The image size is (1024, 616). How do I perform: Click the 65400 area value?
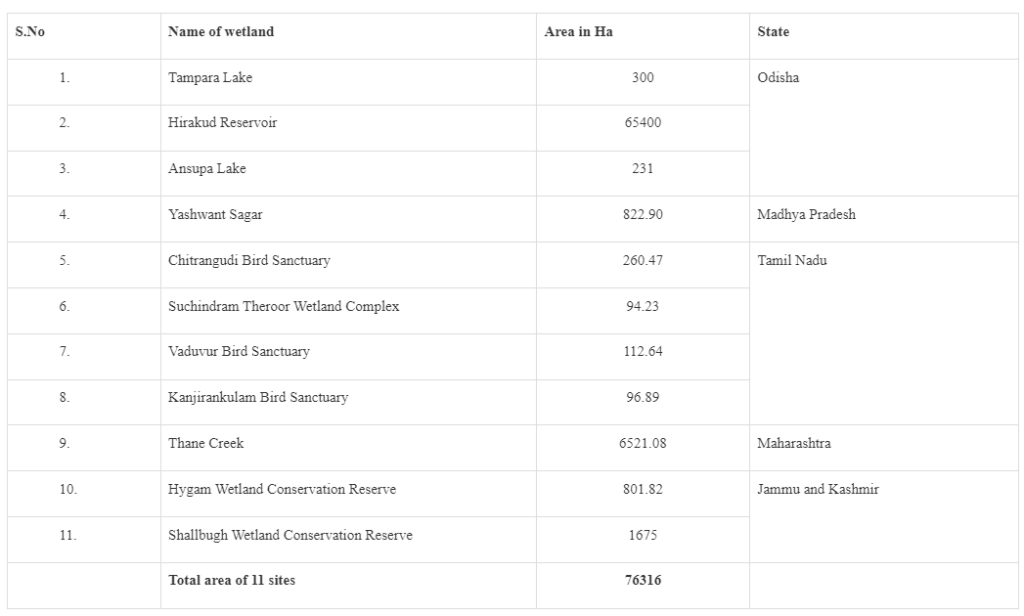pyautogui.click(x=643, y=124)
